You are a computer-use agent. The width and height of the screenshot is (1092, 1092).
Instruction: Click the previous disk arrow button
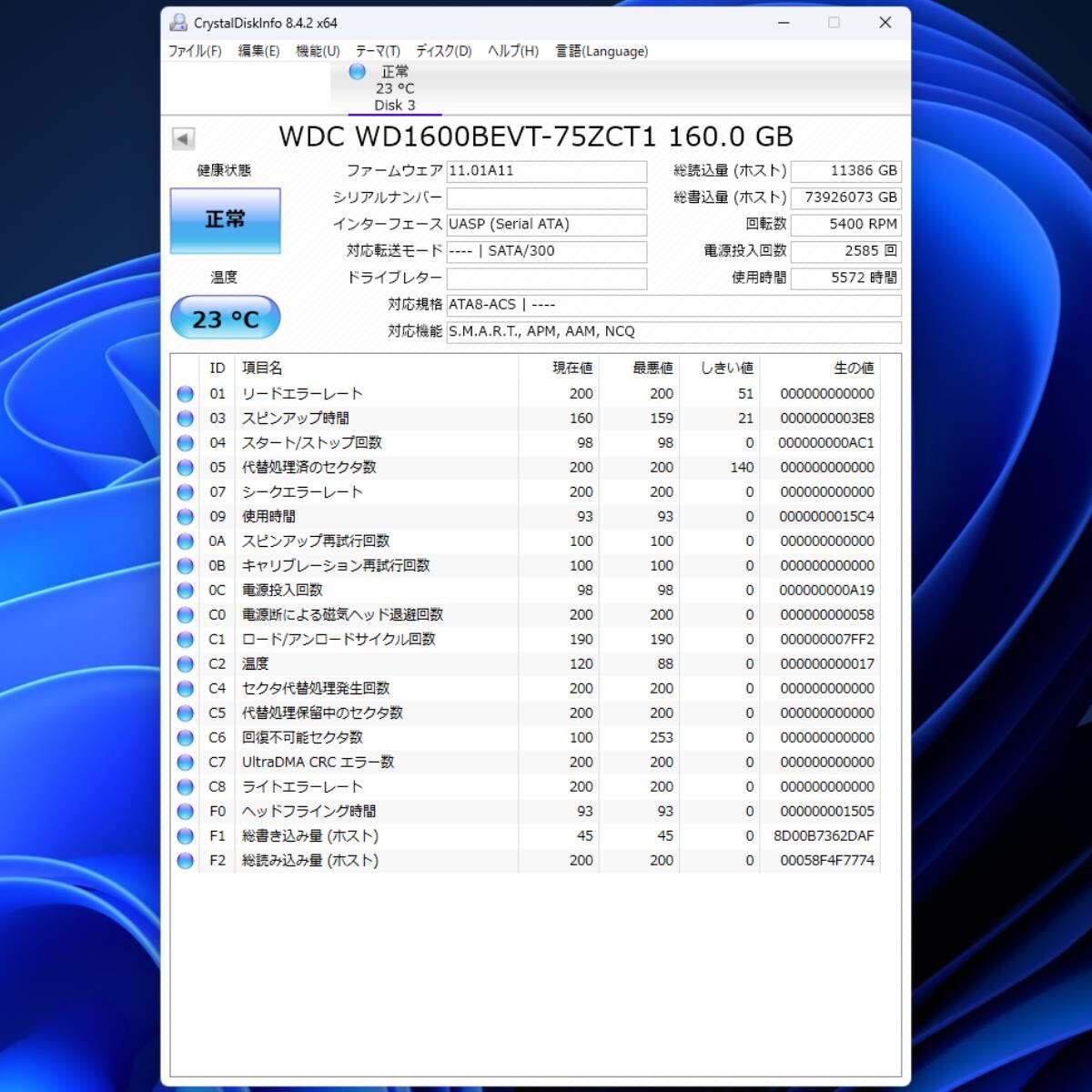pos(183,138)
